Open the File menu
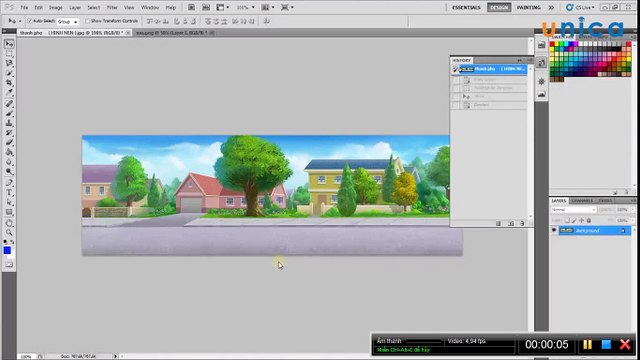 [x=24, y=7]
